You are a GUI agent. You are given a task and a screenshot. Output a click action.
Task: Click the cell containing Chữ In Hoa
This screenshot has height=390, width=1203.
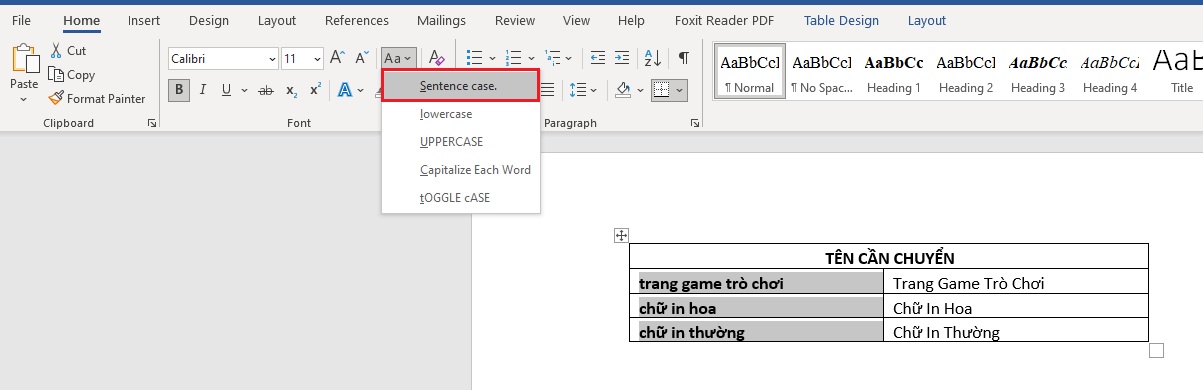pyautogui.click(x=1016, y=307)
